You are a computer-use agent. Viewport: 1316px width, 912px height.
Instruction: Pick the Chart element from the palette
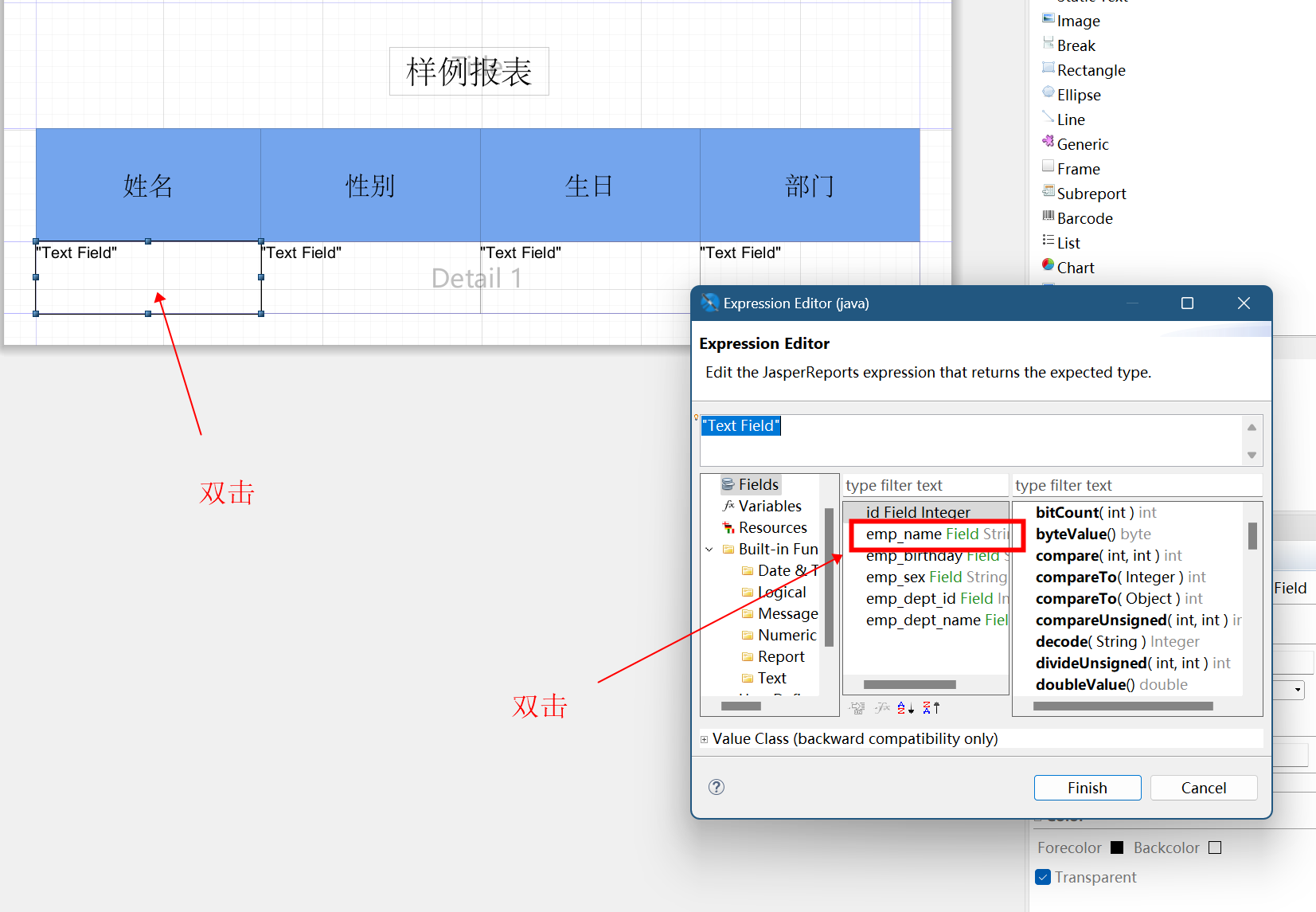pos(1075,268)
